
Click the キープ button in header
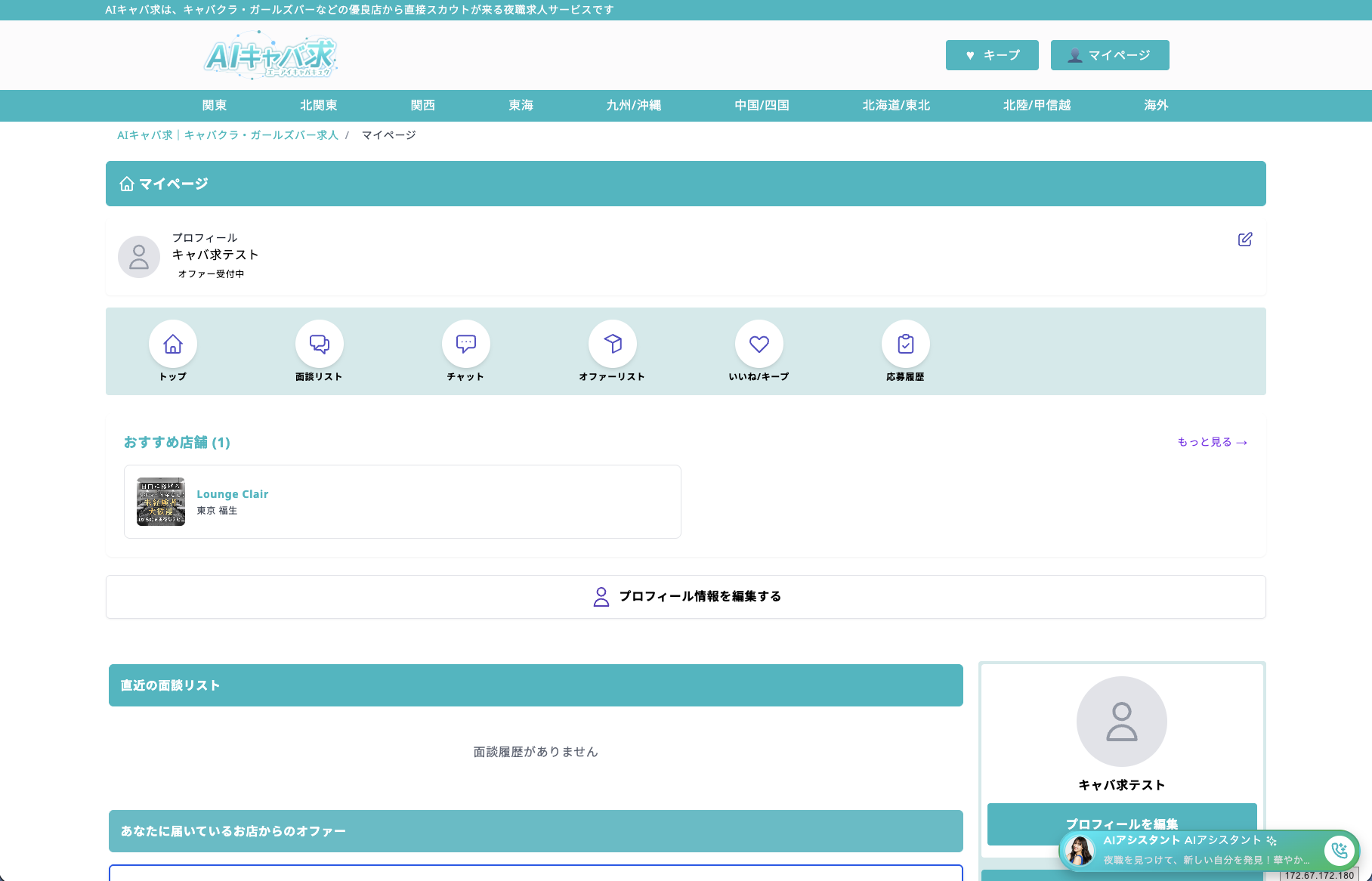pos(992,55)
